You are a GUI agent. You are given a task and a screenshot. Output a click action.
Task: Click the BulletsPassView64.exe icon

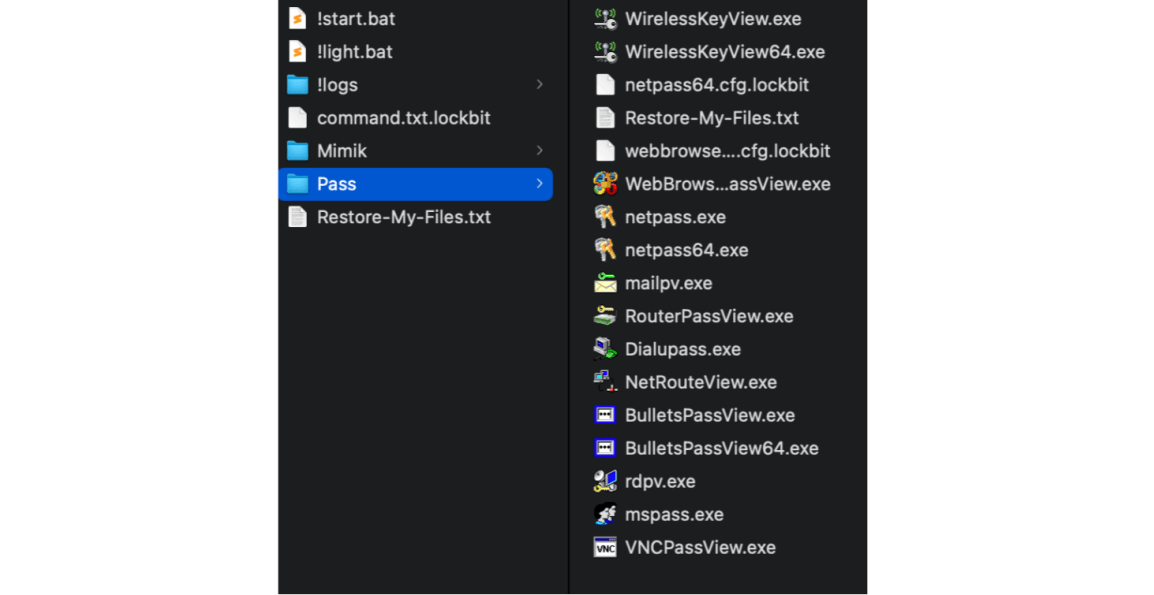pos(605,448)
